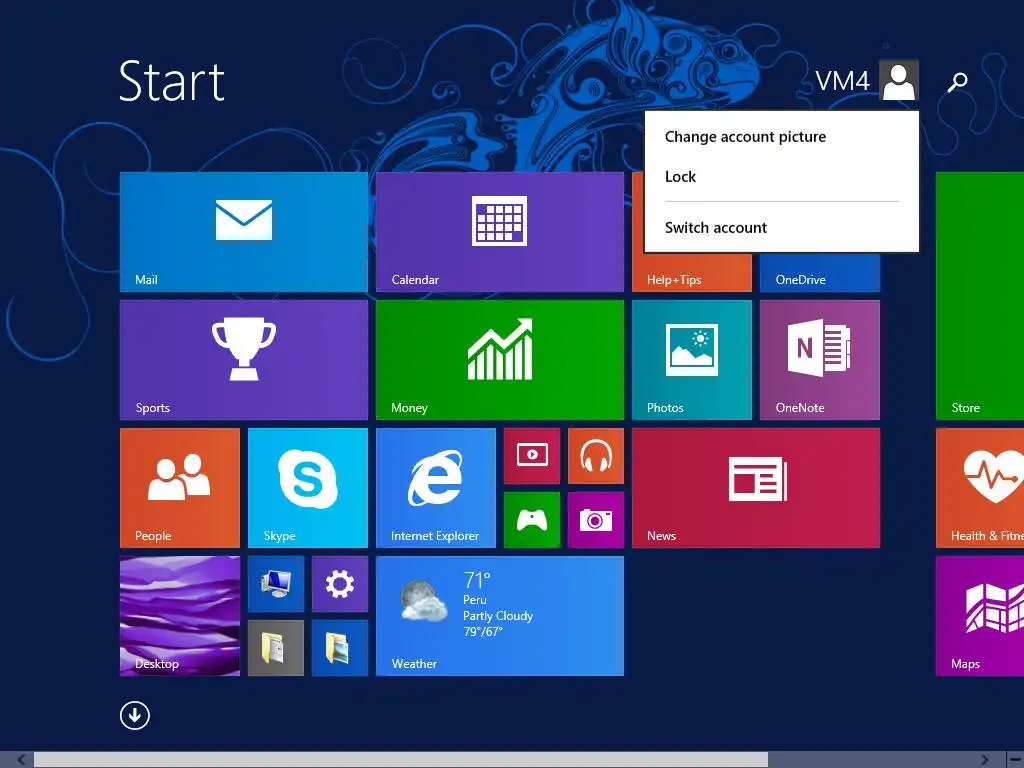
Task: Open the Desktop tile
Action: click(180, 615)
